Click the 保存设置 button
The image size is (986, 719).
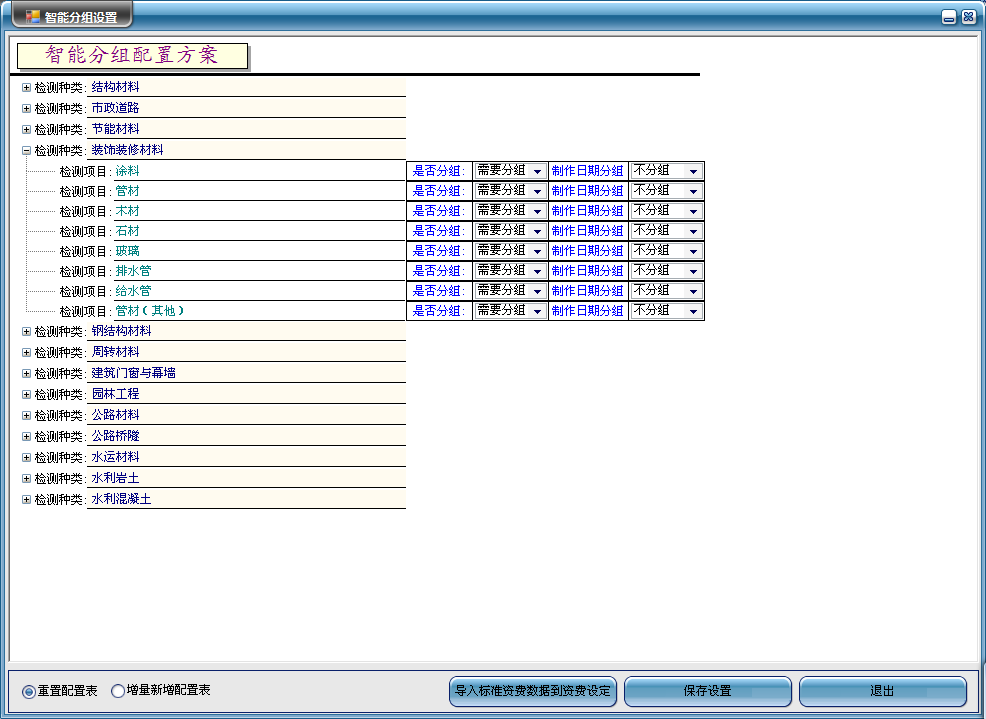pyautogui.click(x=707, y=691)
